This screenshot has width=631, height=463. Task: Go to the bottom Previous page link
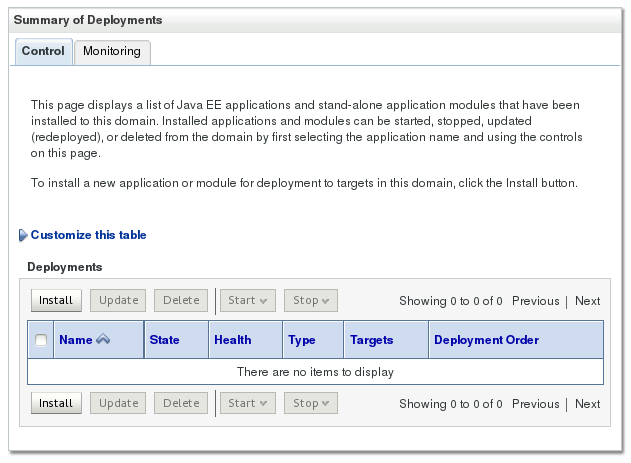535,404
